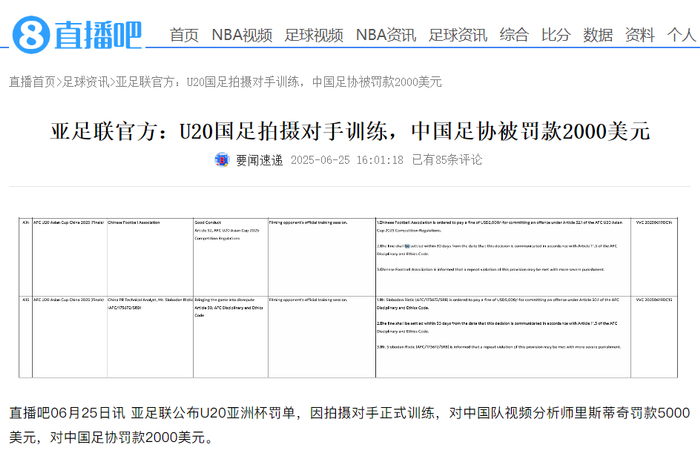700x462 pixels.
Task: Open the 首页 navigation tab
Action: (x=184, y=35)
